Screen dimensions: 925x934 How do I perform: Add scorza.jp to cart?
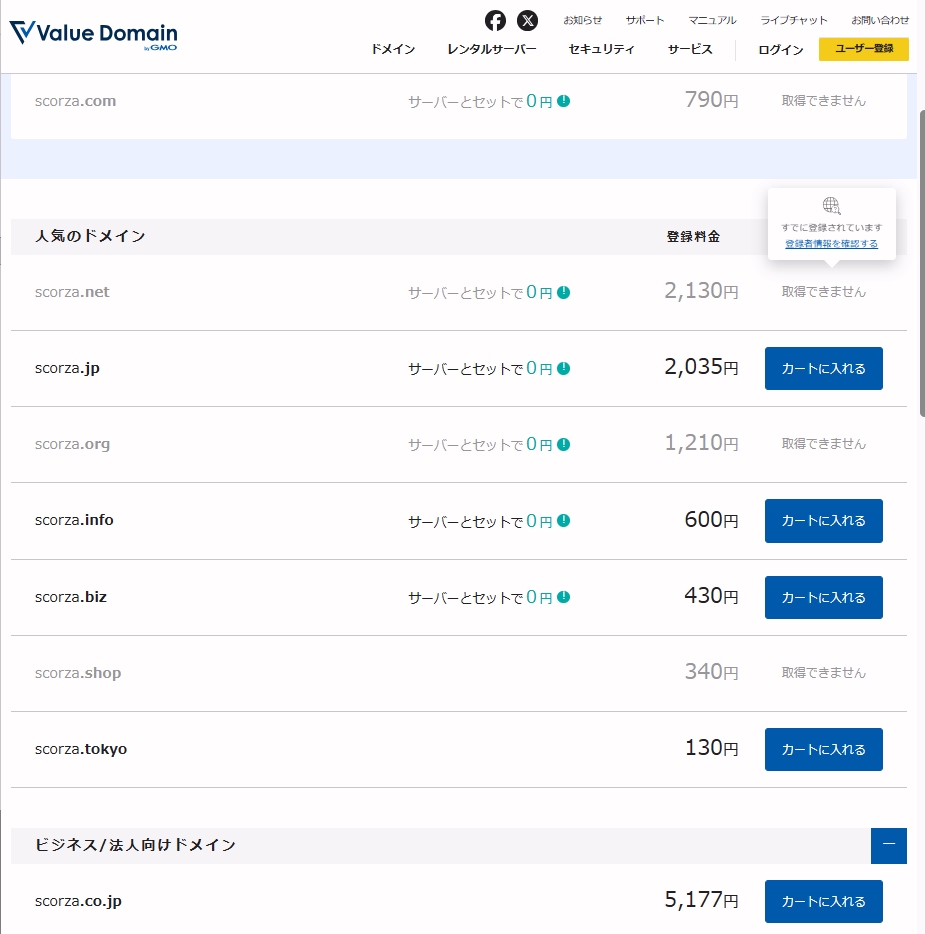coord(824,369)
